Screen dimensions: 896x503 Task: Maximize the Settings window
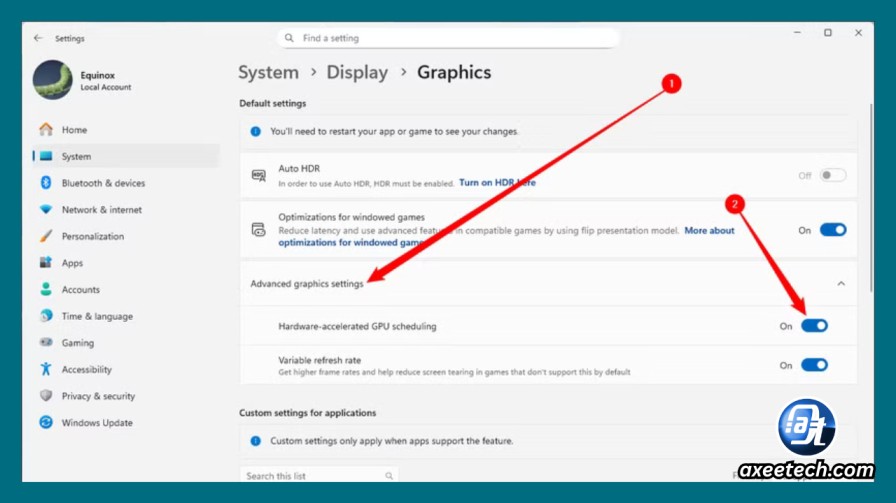pyautogui.click(x=827, y=33)
